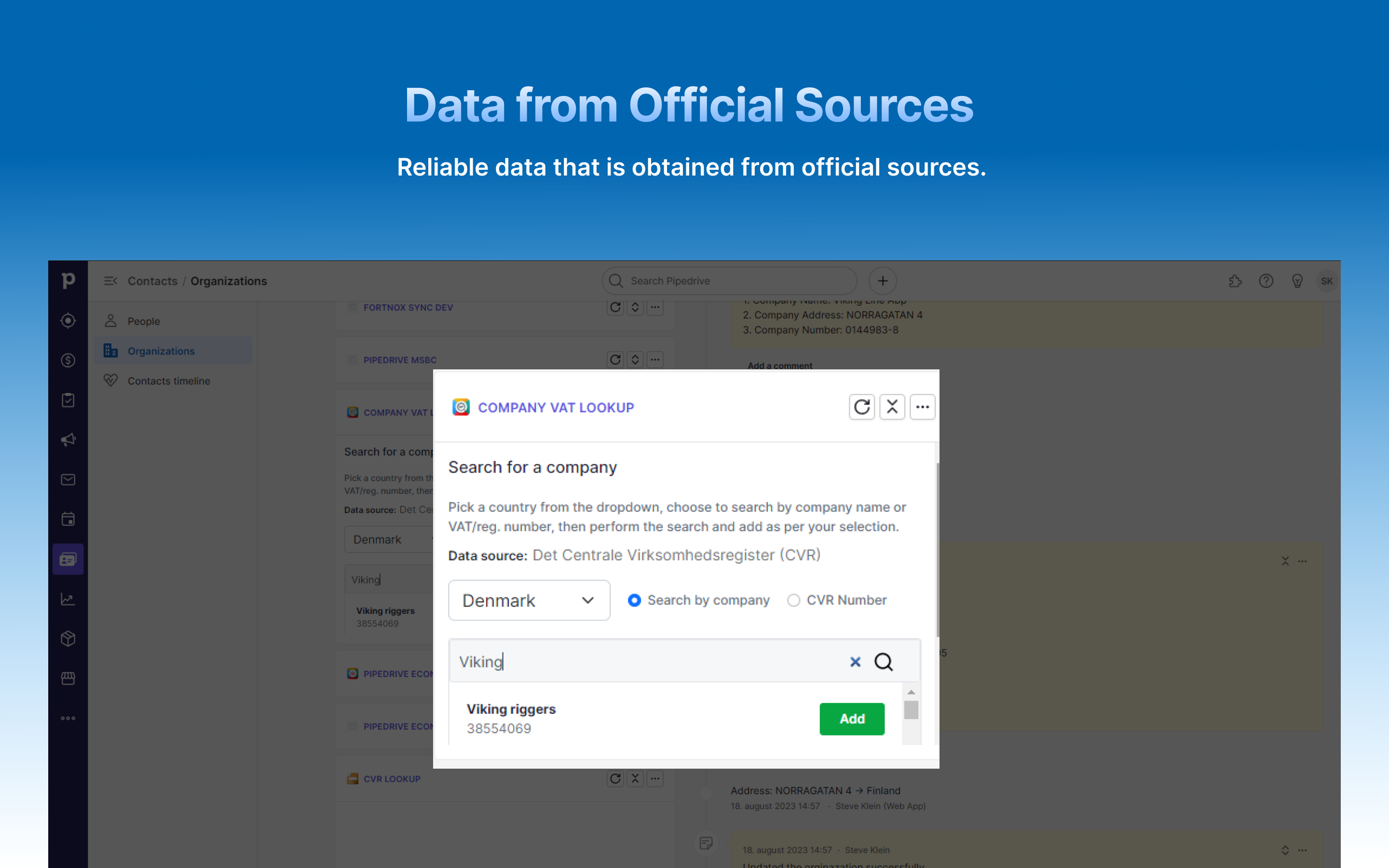Viewport: 1389px width, 868px height.
Task: Select the Search by company radio button
Action: 634,600
